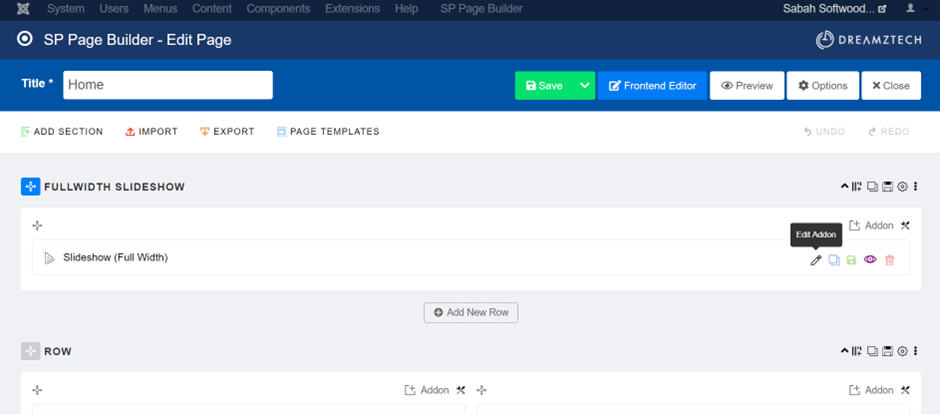This screenshot has height=414, width=940.
Task: Save the ROW section to library
Action: pyautogui.click(x=888, y=351)
